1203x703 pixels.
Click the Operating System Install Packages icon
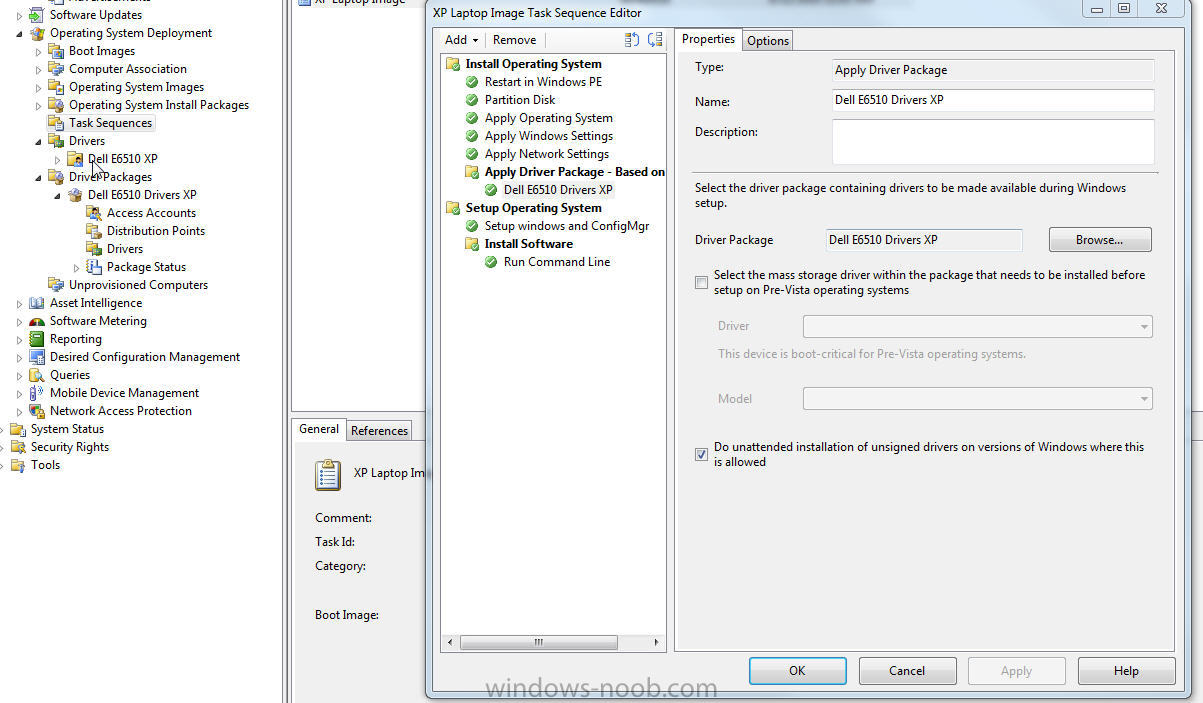pos(56,105)
